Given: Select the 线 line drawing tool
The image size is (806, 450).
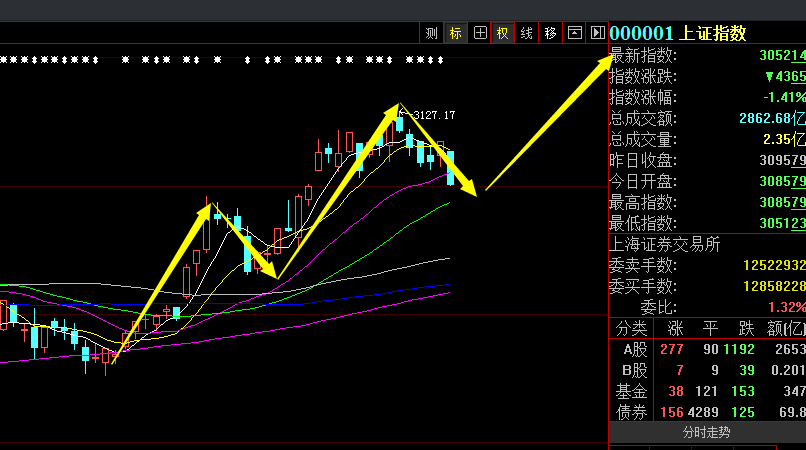Looking at the screenshot, I should (x=526, y=33).
